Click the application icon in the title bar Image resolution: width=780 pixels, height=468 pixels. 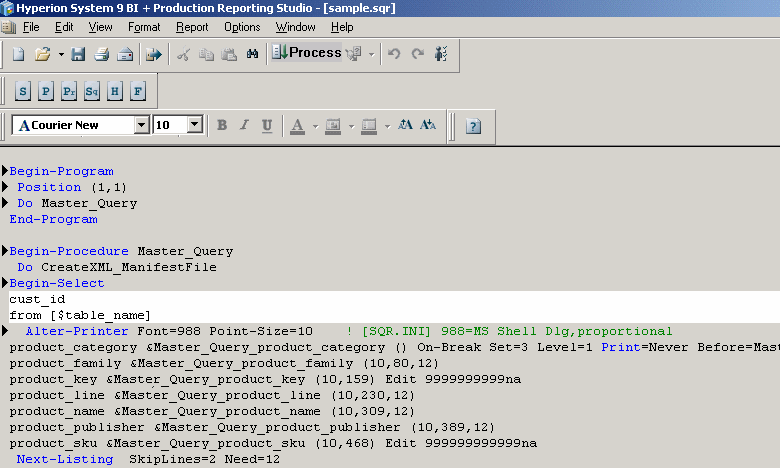click(7, 8)
